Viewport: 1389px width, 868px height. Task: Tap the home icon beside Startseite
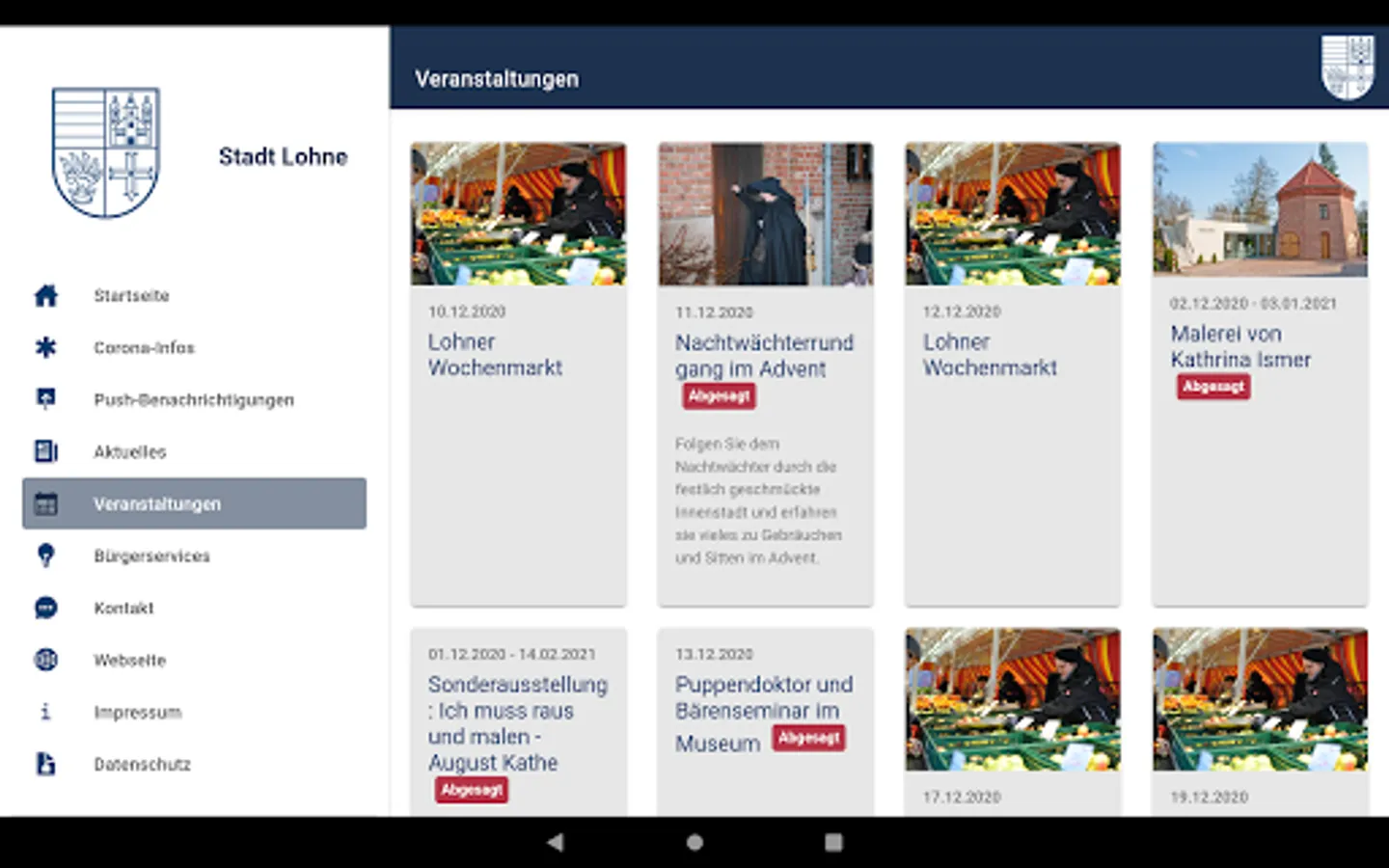pyautogui.click(x=45, y=295)
